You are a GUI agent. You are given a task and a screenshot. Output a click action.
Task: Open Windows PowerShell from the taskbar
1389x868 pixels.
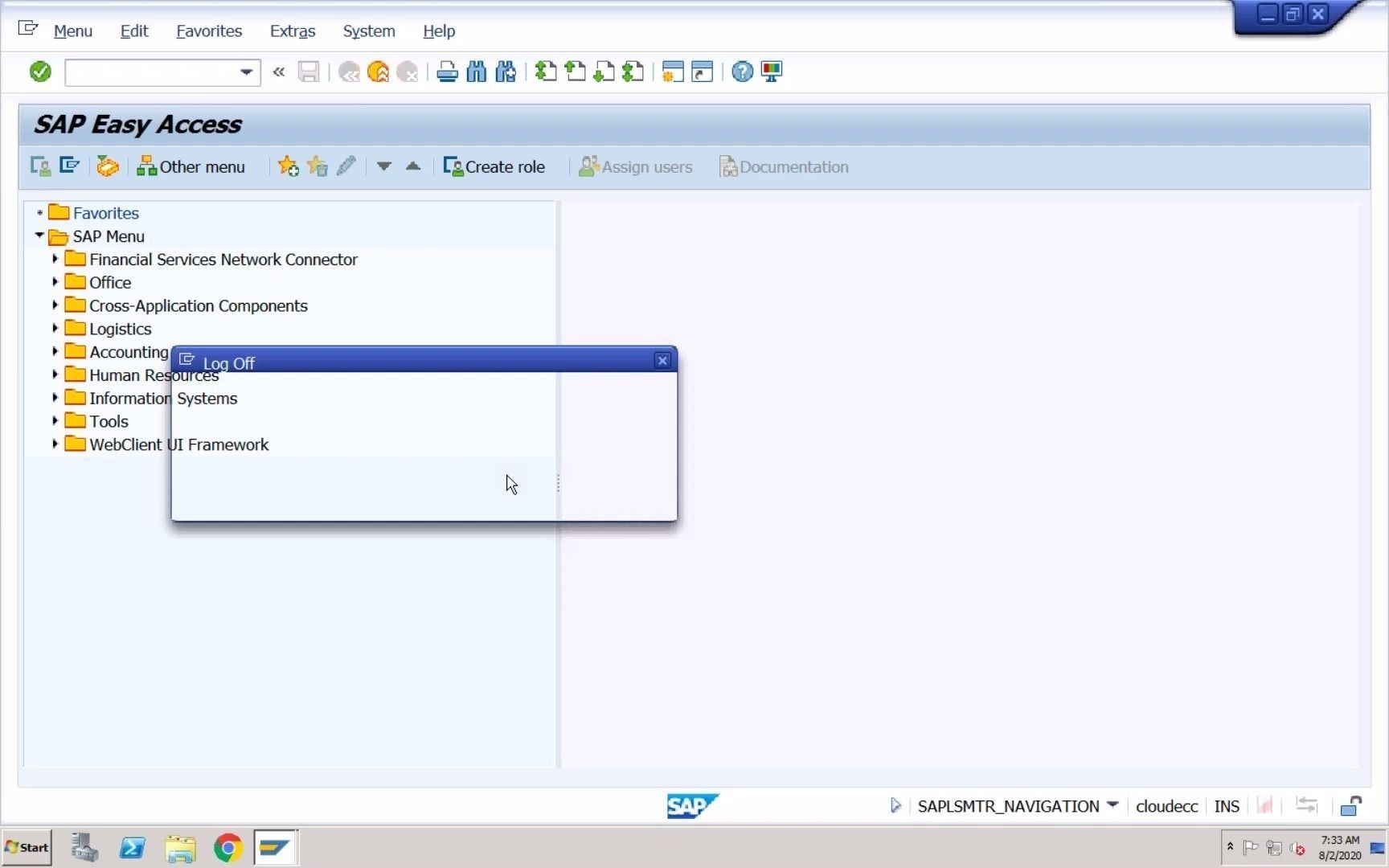132,848
